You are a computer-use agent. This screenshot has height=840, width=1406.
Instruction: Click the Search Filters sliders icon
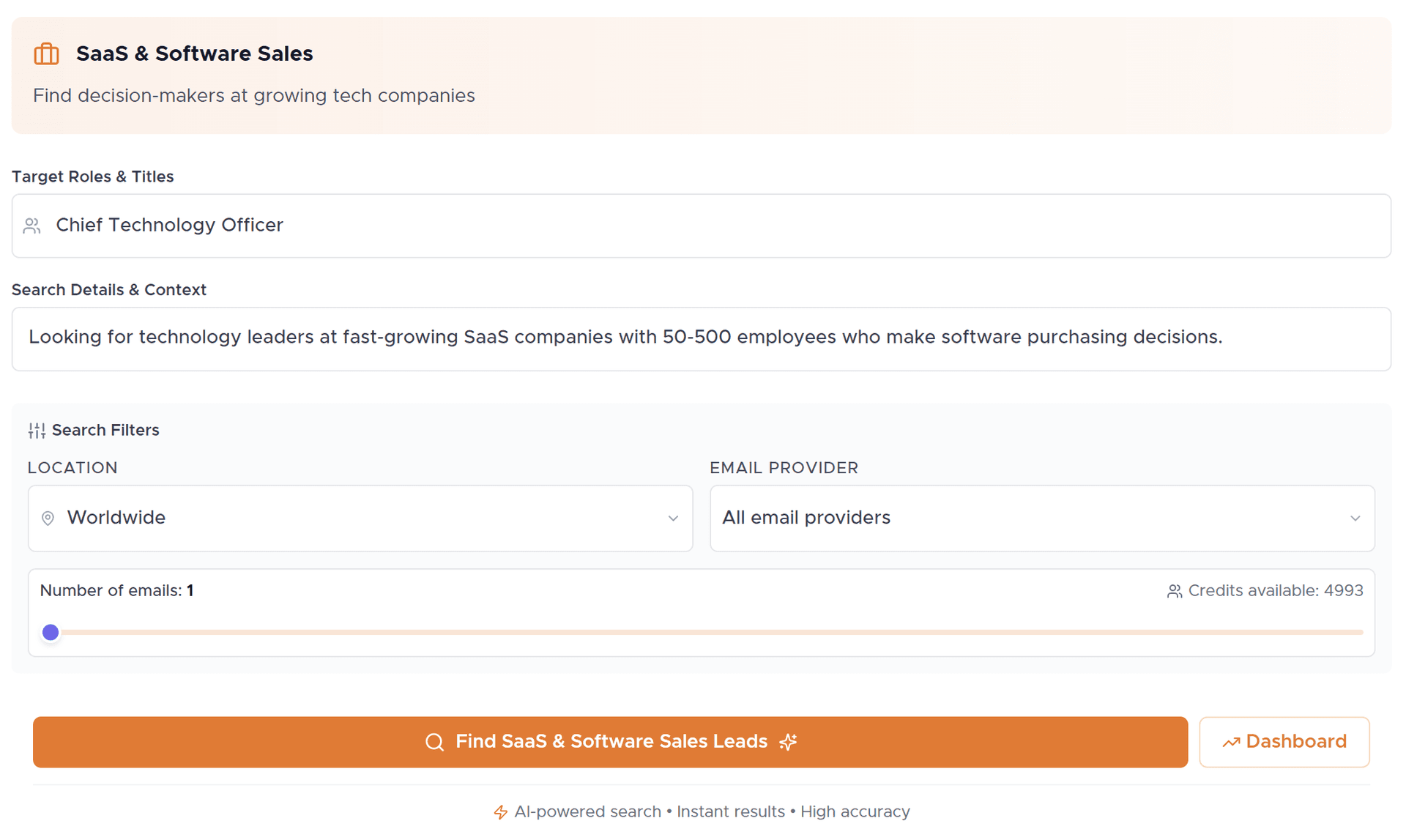coord(36,430)
